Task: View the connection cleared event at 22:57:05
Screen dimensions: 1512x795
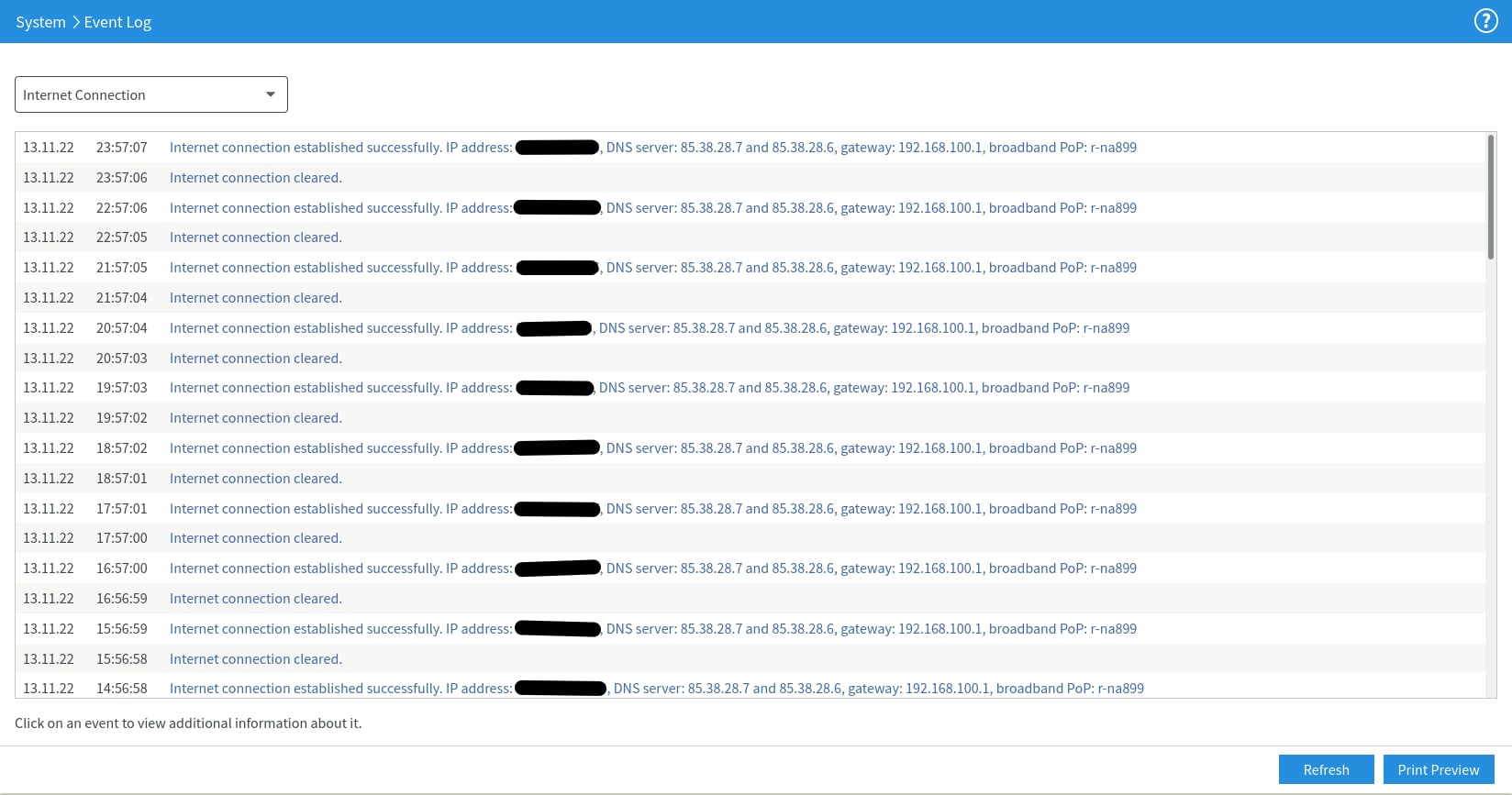Action: coord(750,237)
